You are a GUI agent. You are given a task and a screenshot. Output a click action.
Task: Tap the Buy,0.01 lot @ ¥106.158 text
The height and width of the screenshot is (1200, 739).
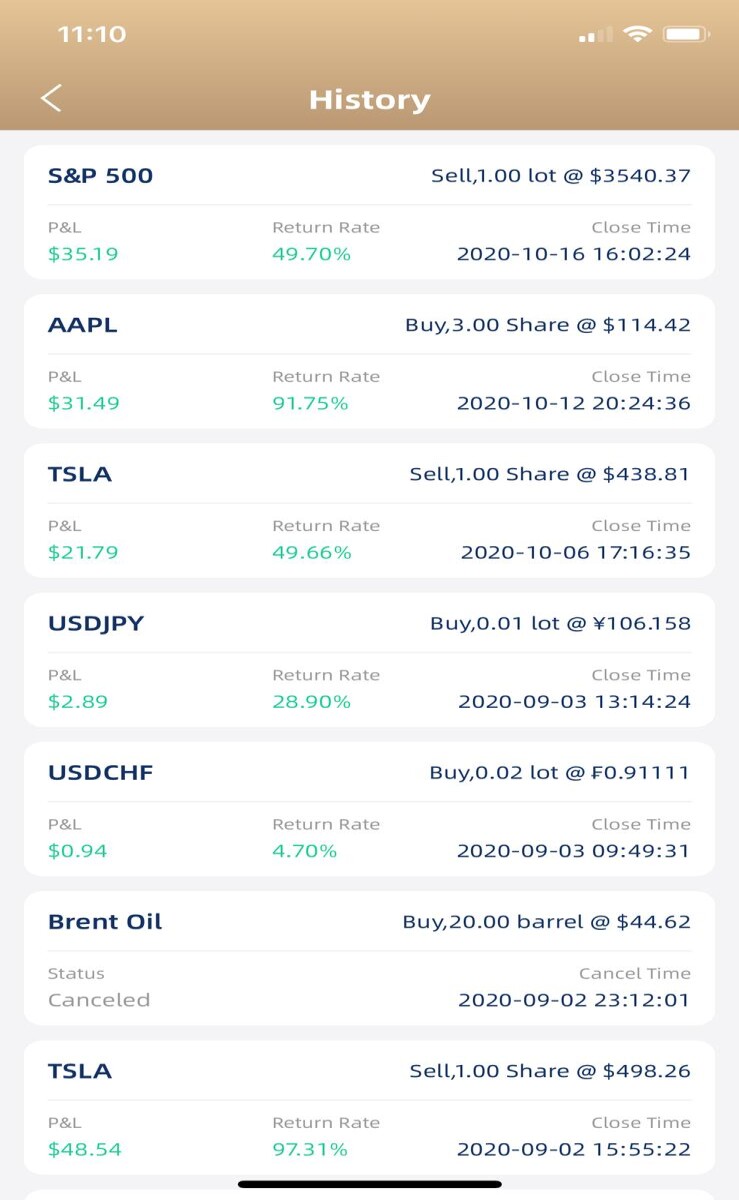coord(560,623)
